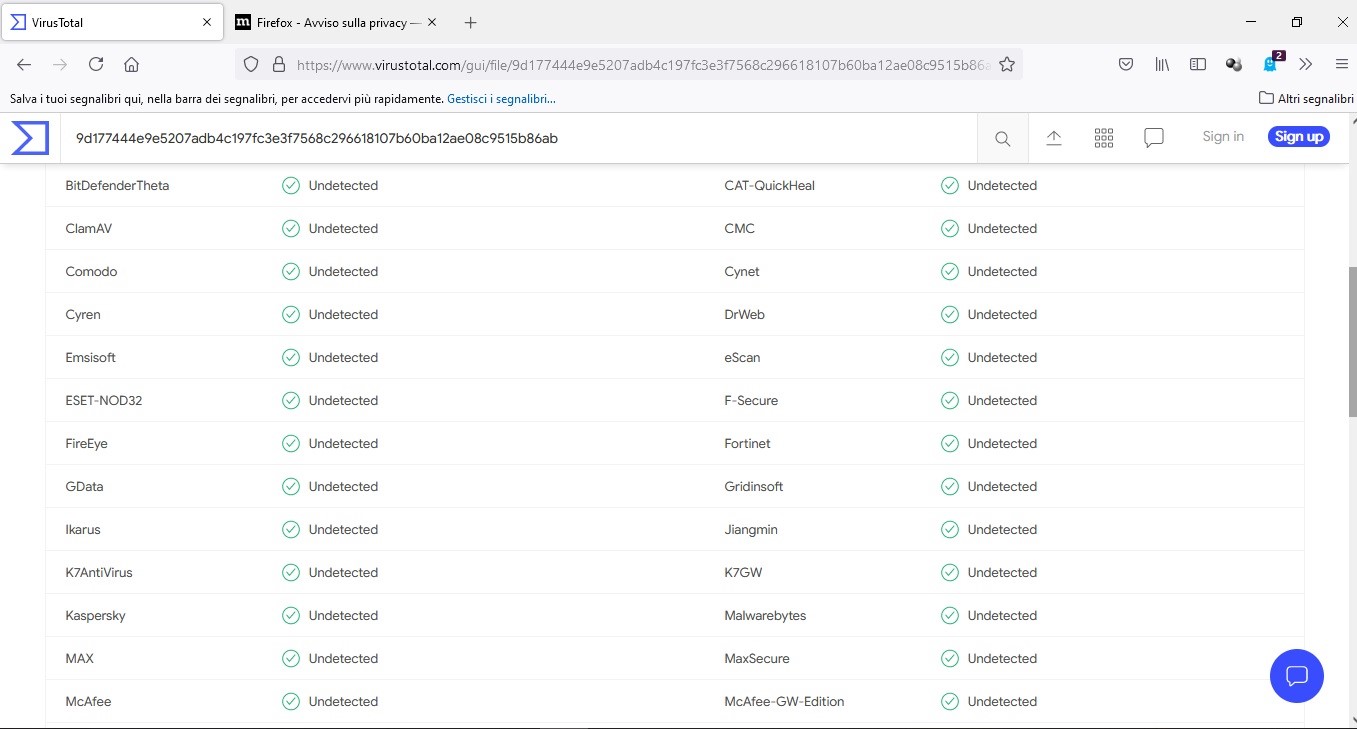Click the eScan engine name
The width and height of the screenshot is (1357, 729).
(x=742, y=358)
